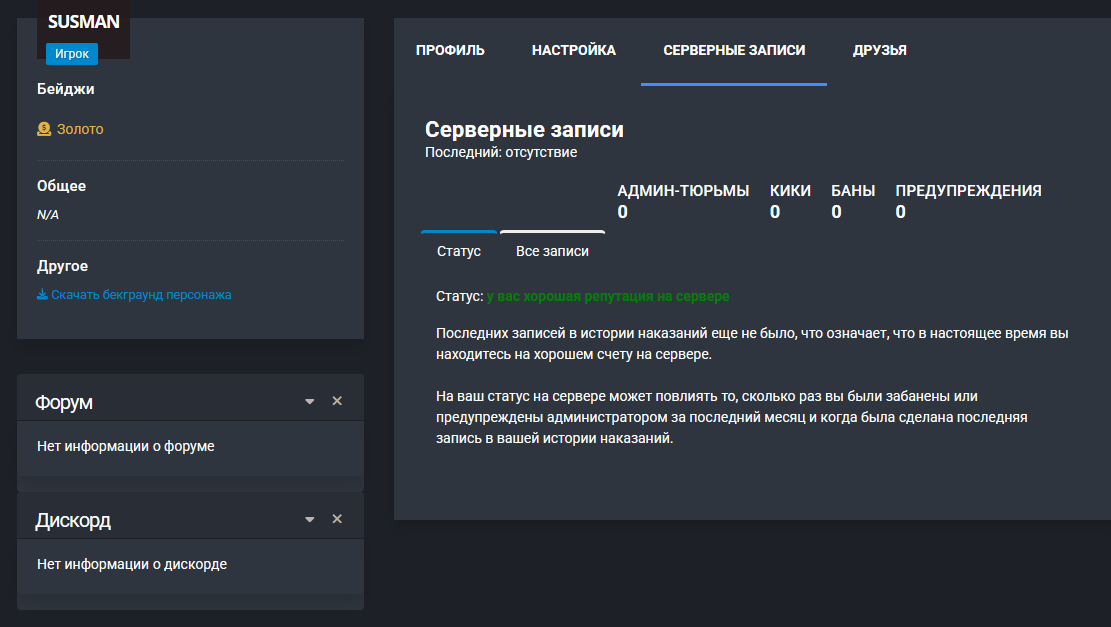1111x627 pixels.
Task: Select the СЕРВЕРНЫЕ ЗАПИСИ tab
Action: [734, 50]
